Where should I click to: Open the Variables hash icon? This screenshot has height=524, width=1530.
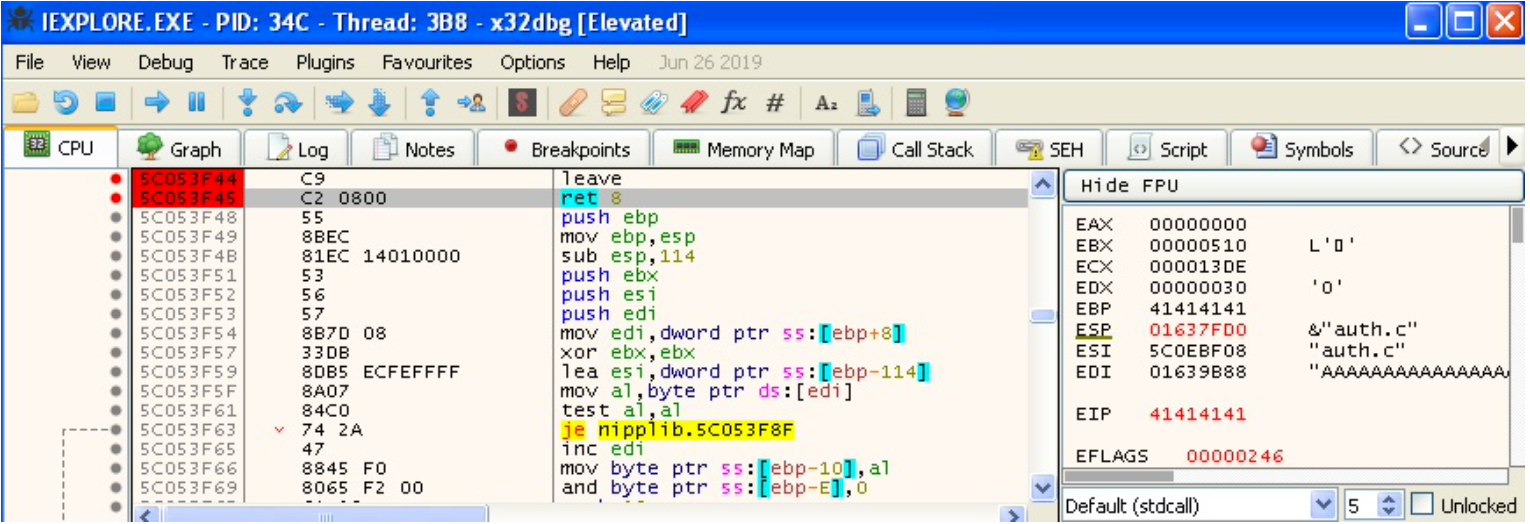point(775,102)
